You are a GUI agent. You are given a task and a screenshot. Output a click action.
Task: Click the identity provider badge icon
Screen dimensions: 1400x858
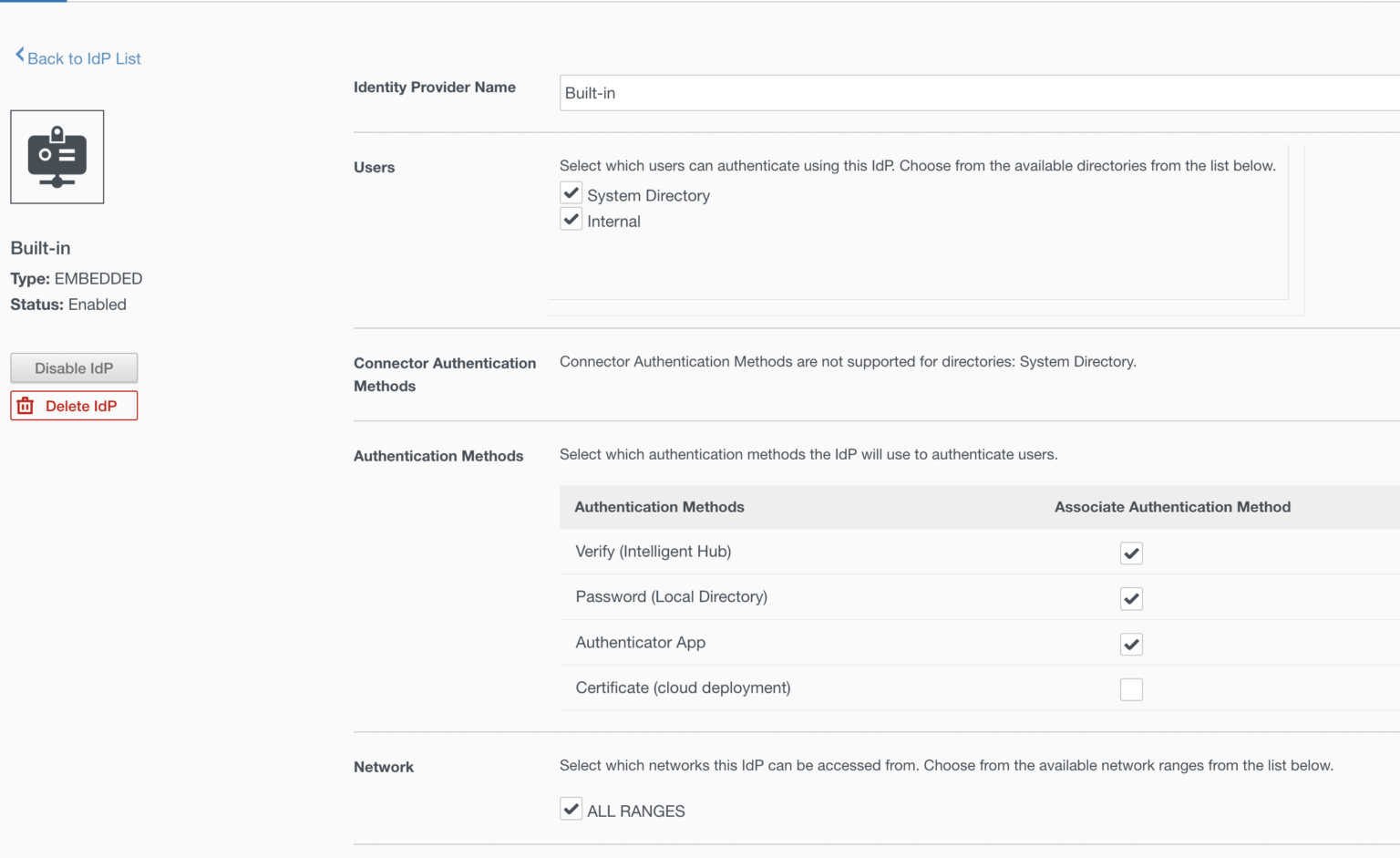(x=57, y=156)
